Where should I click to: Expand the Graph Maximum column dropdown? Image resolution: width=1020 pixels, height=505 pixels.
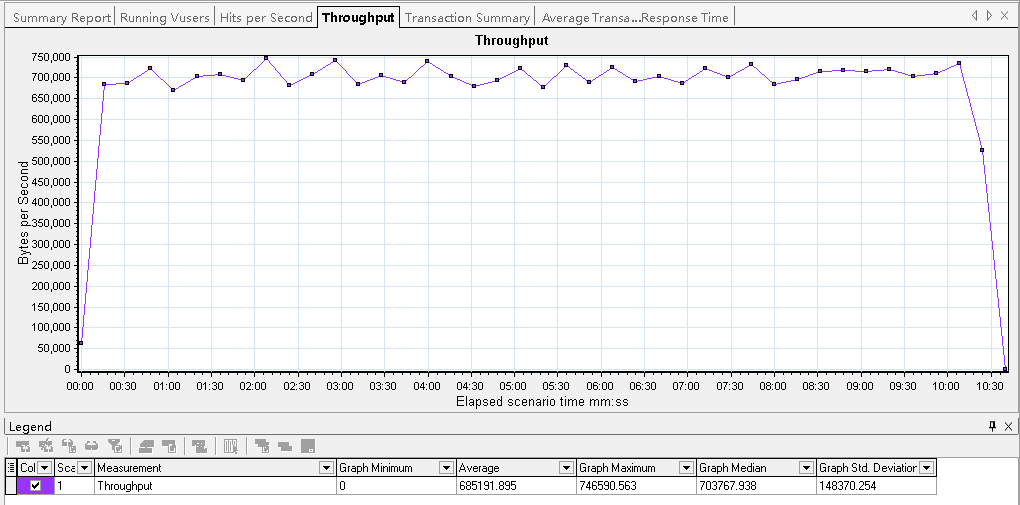click(686, 468)
